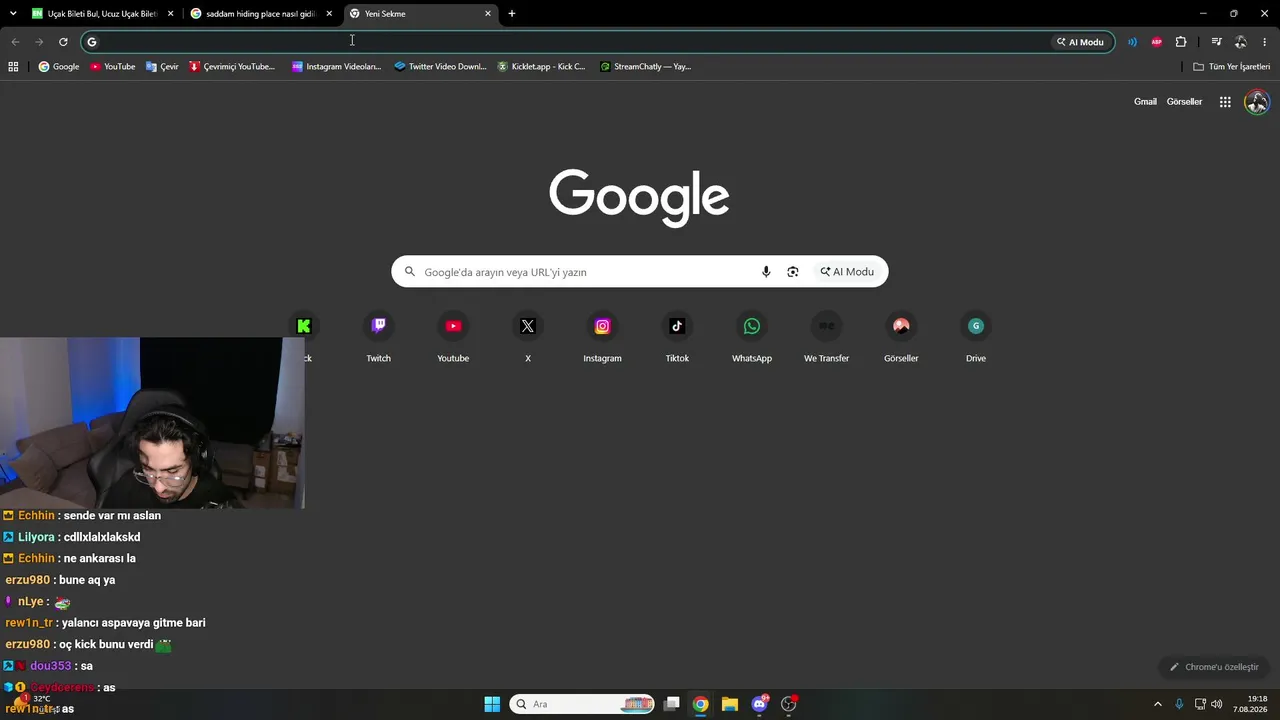
Task: Open the Google apps grid launcher
Action: click(1225, 102)
